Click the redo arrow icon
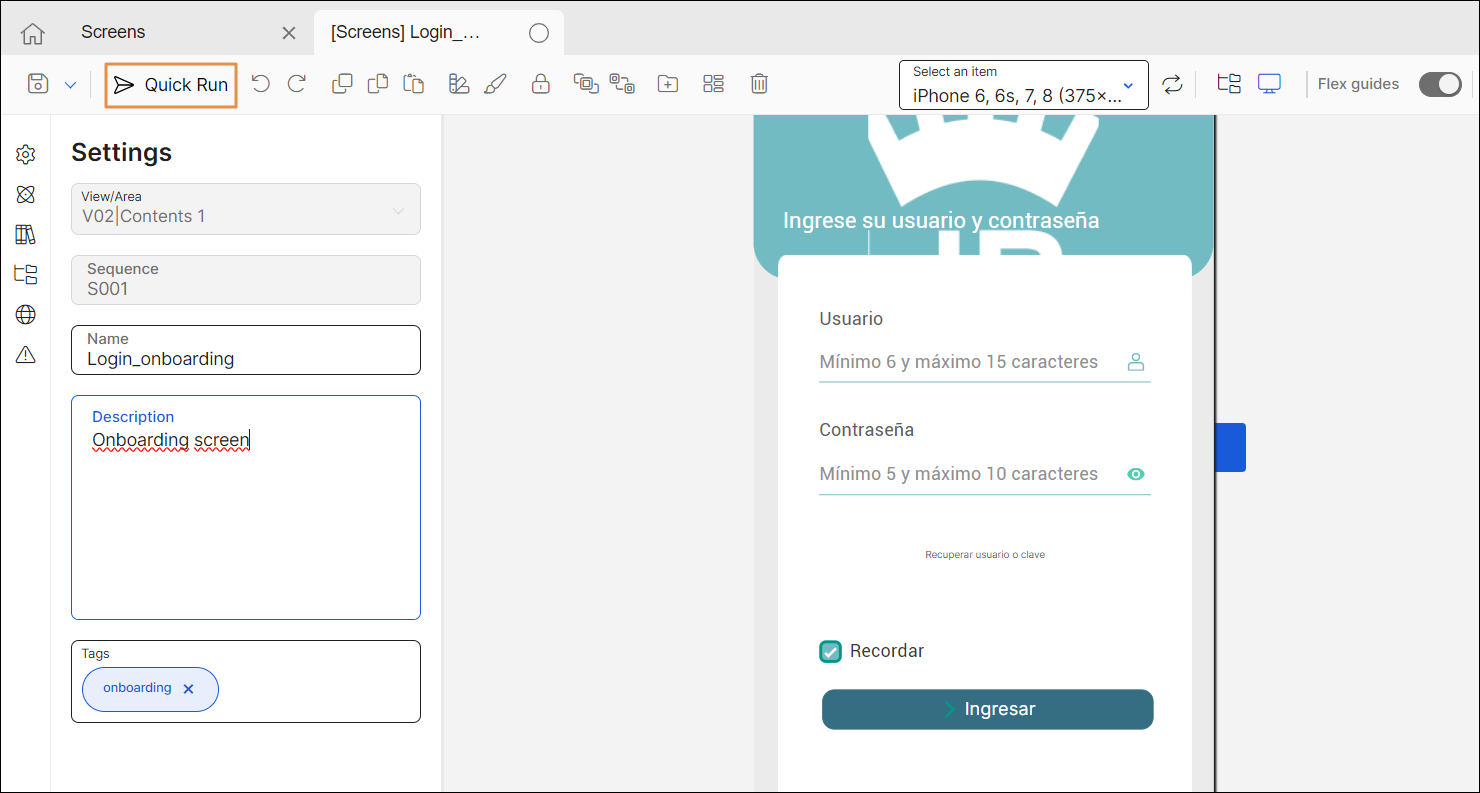The height and width of the screenshot is (793, 1480). point(297,84)
